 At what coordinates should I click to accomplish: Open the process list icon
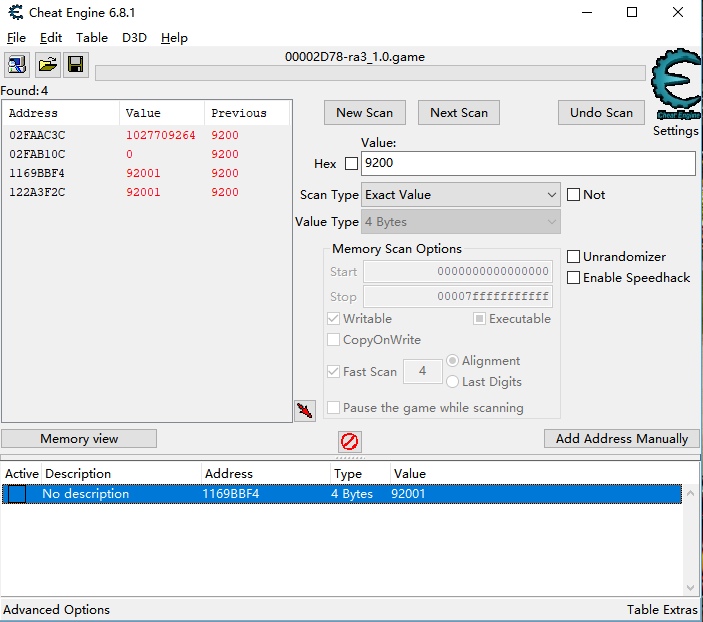(x=17, y=65)
